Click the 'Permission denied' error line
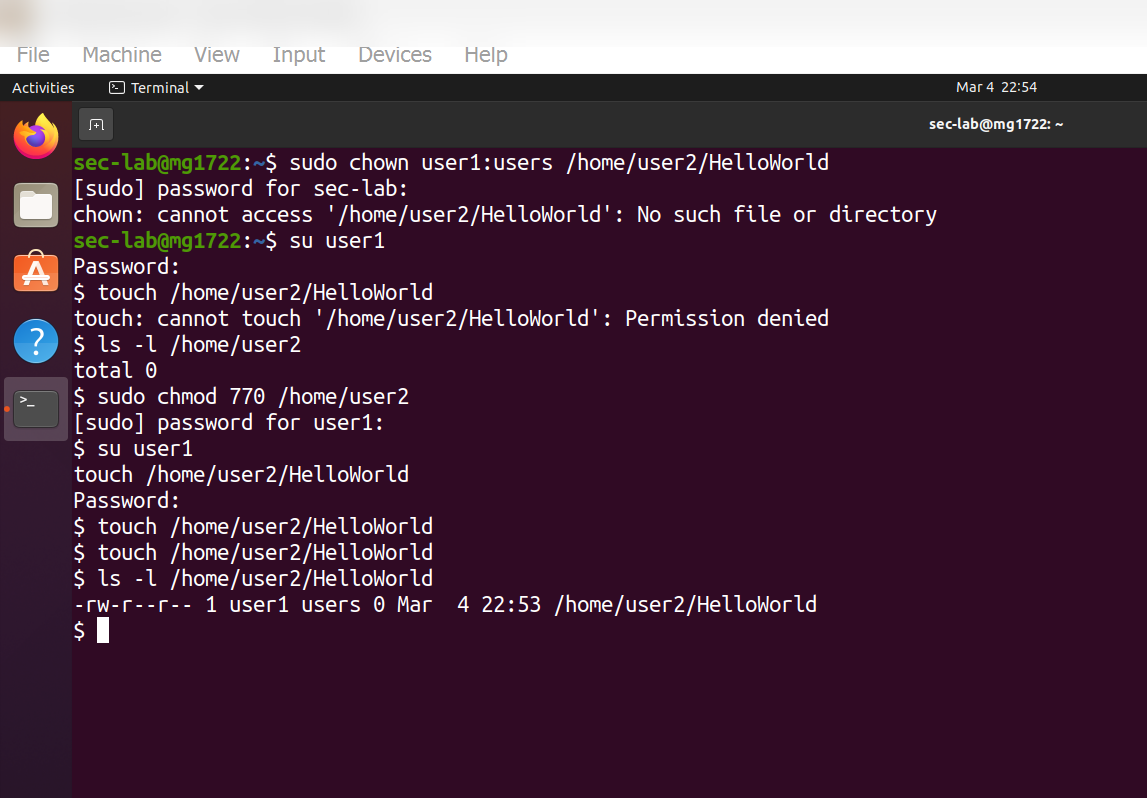The height and width of the screenshot is (798, 1147). pyautogui.click(x=451, y=318)
